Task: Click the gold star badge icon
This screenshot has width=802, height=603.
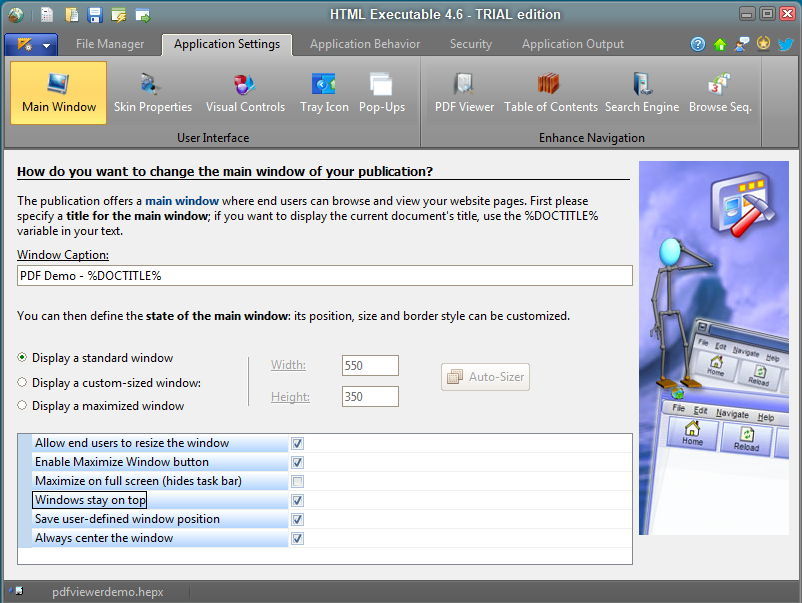Action: 763,44
